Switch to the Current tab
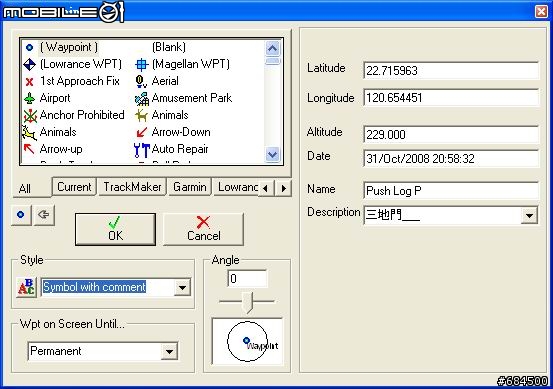The image size is (553, 389). 74,187
